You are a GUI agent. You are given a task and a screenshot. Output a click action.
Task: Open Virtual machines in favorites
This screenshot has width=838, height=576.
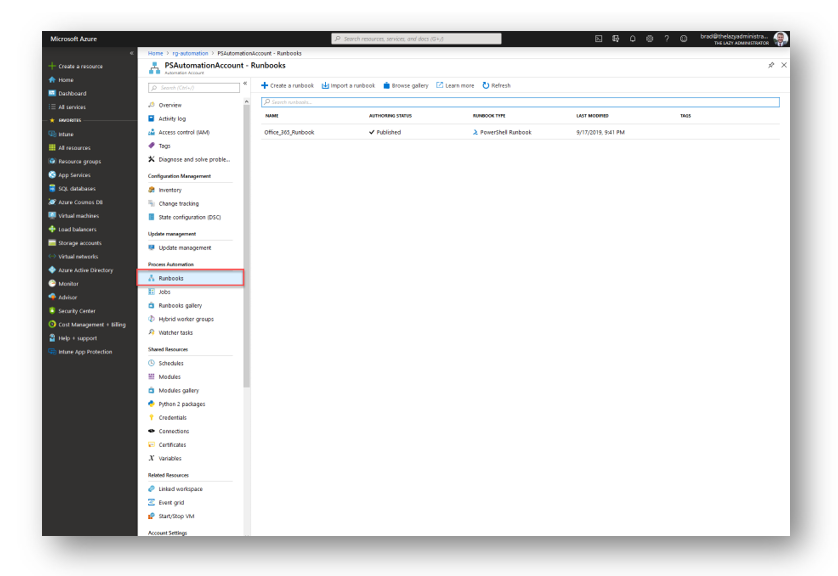pyautogui.click(x=74, y=216)
